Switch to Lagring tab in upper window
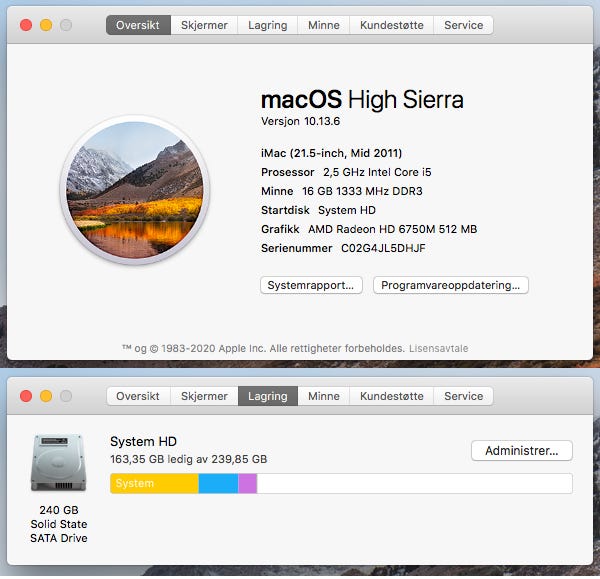This screenshot has height=579, width=600. click(x=267, y=25)
